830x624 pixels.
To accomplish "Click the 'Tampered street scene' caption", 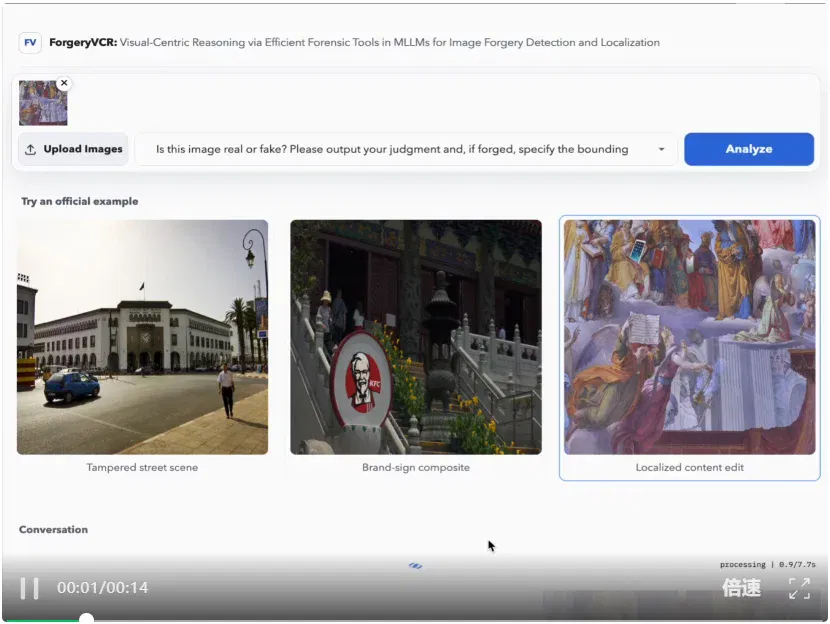I will [142, 467].
